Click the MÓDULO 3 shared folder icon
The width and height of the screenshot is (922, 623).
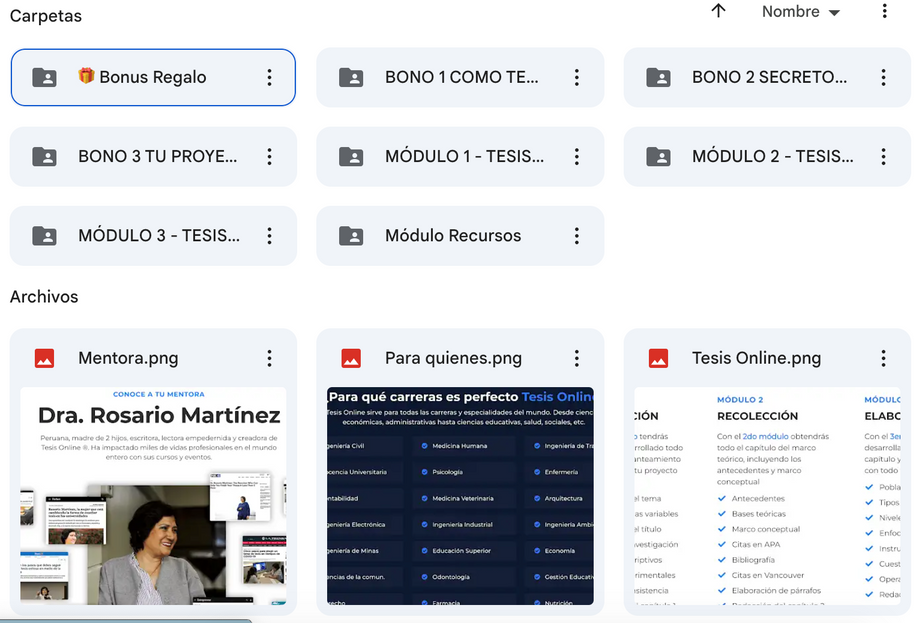(44, 236)
